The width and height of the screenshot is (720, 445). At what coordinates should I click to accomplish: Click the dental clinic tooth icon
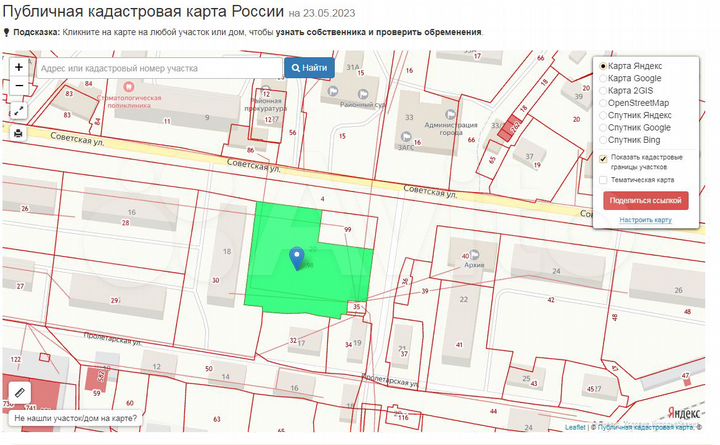point(129,86)
